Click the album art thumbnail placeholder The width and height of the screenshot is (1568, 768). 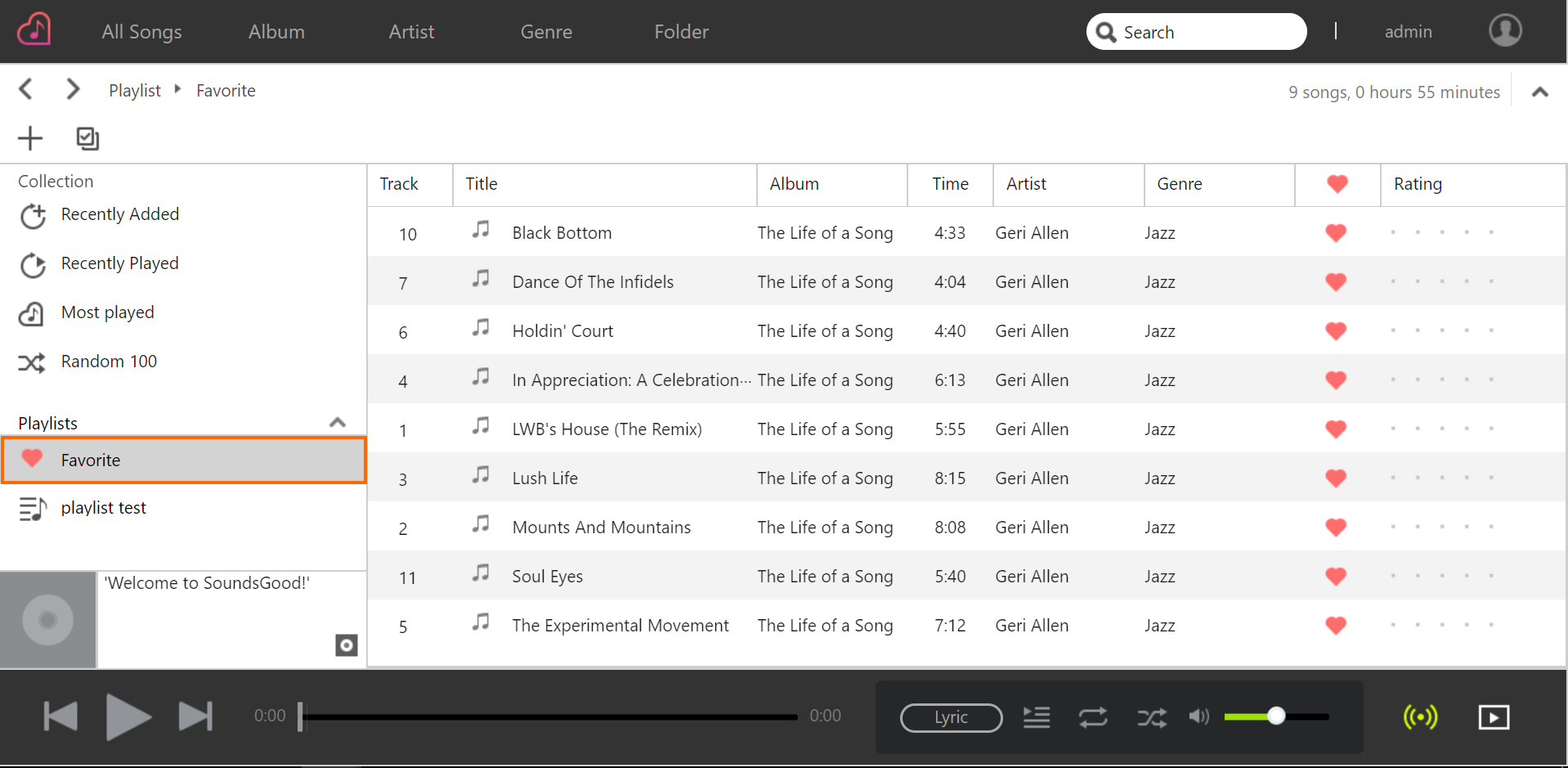tap(47, 620)
